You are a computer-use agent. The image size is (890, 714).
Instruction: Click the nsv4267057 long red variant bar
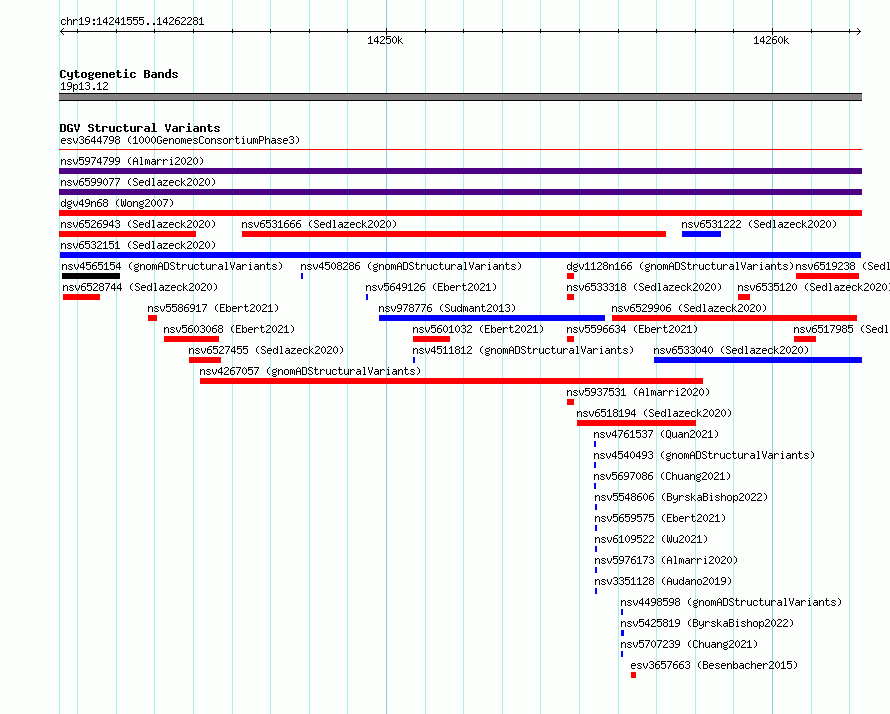[x=451, y=381]
